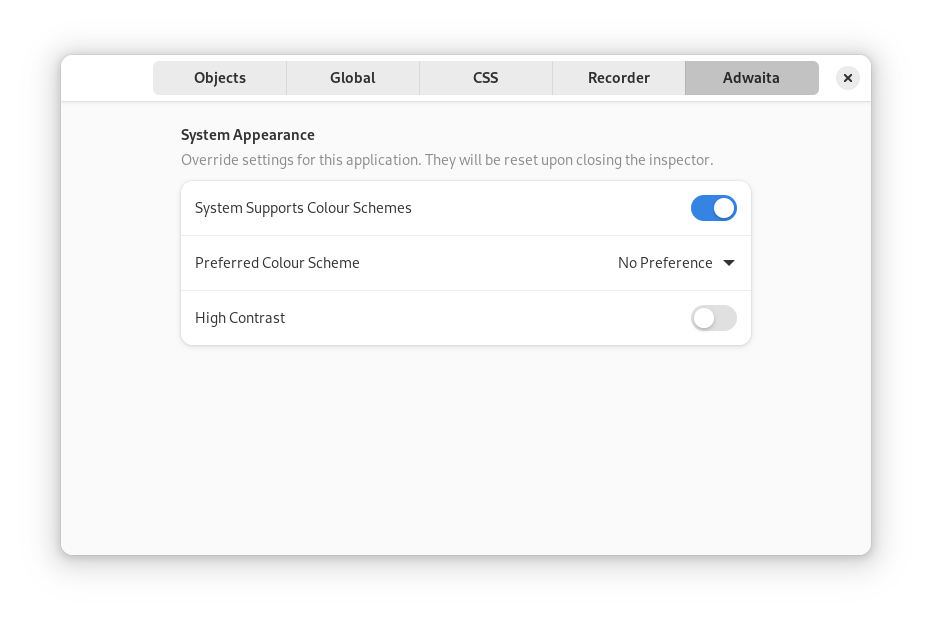
Task: Select the CSS tab
Action: tap(486, 78)
